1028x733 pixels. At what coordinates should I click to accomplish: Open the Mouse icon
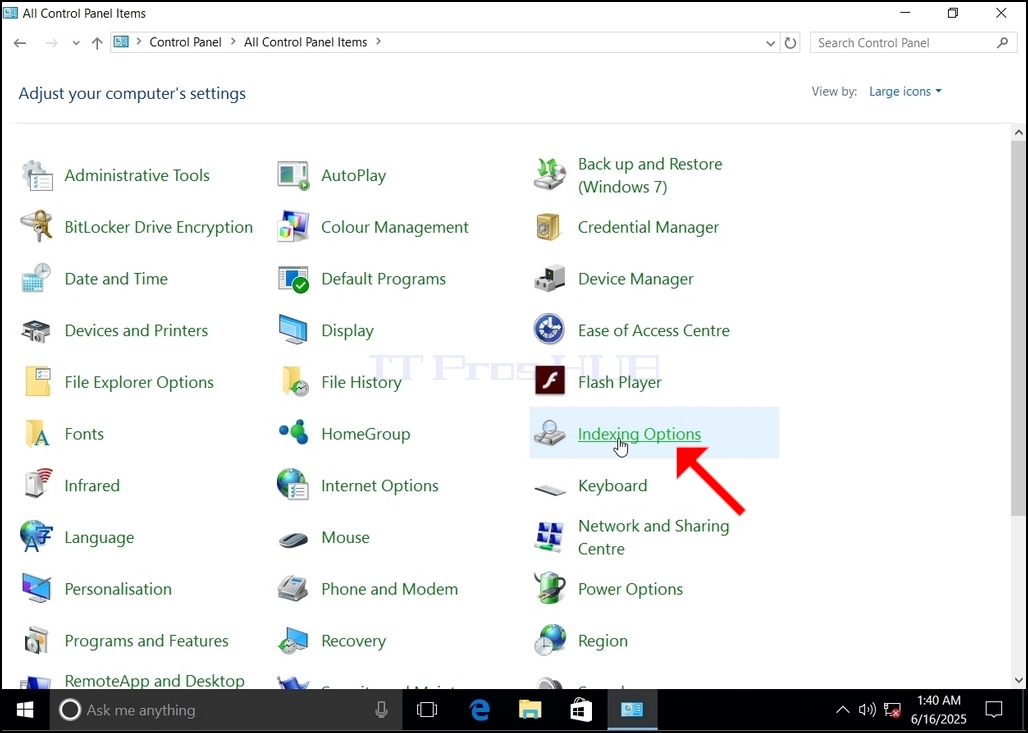(x=293, y=540)
